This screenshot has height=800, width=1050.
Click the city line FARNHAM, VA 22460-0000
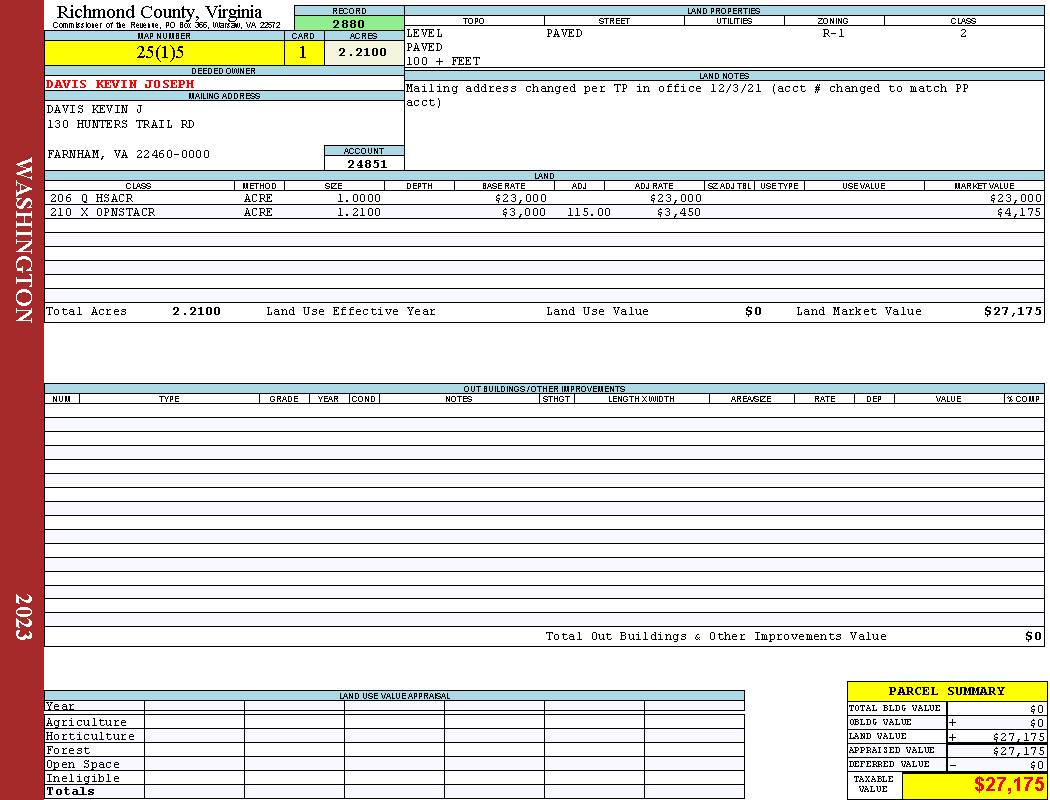coord(129,155)
